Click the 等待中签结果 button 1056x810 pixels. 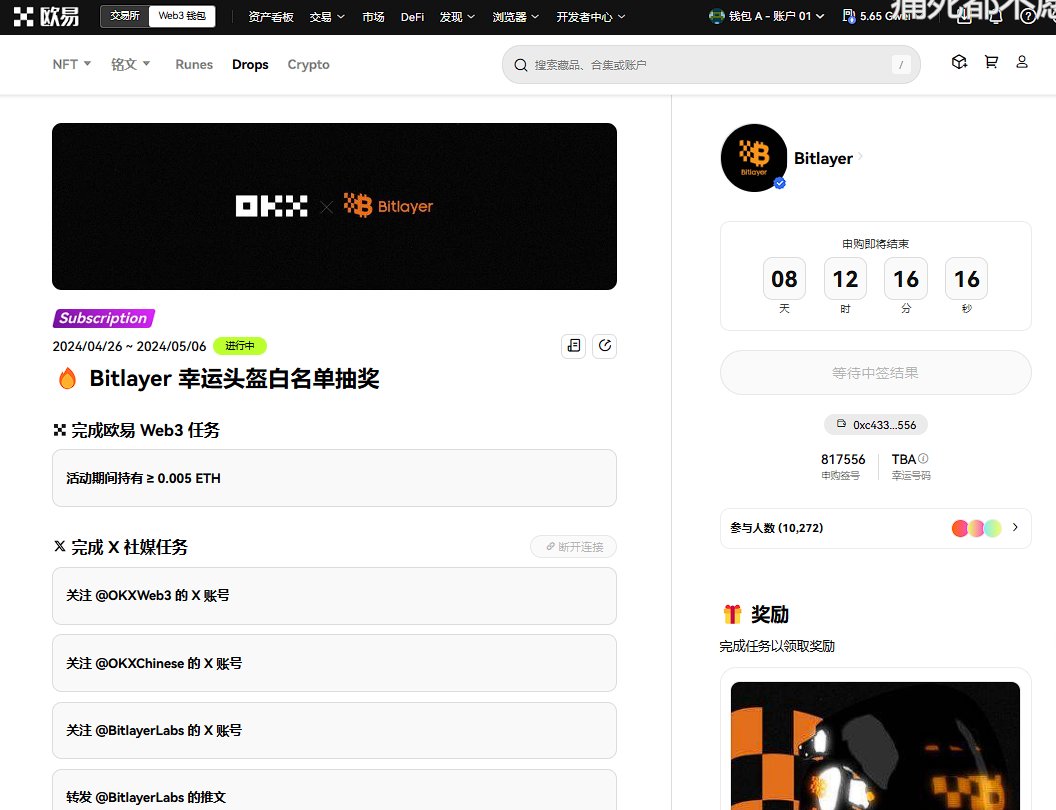tap(876, 372)
